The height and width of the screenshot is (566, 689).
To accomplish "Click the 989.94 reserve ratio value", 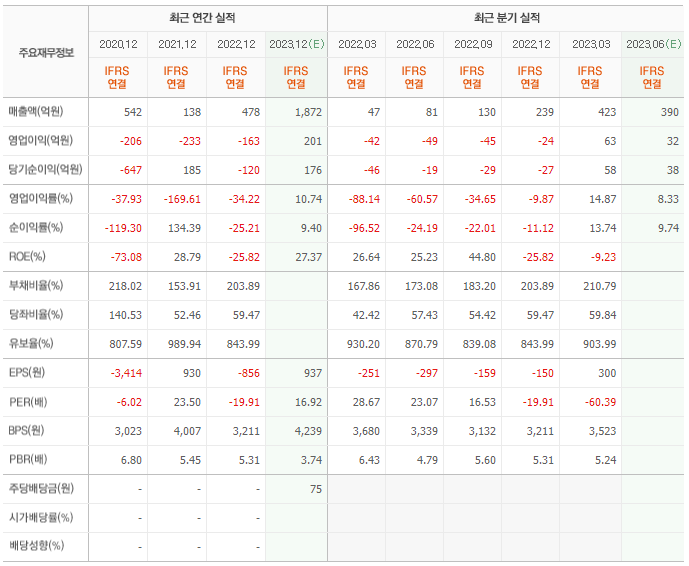I will coord(185,345).
